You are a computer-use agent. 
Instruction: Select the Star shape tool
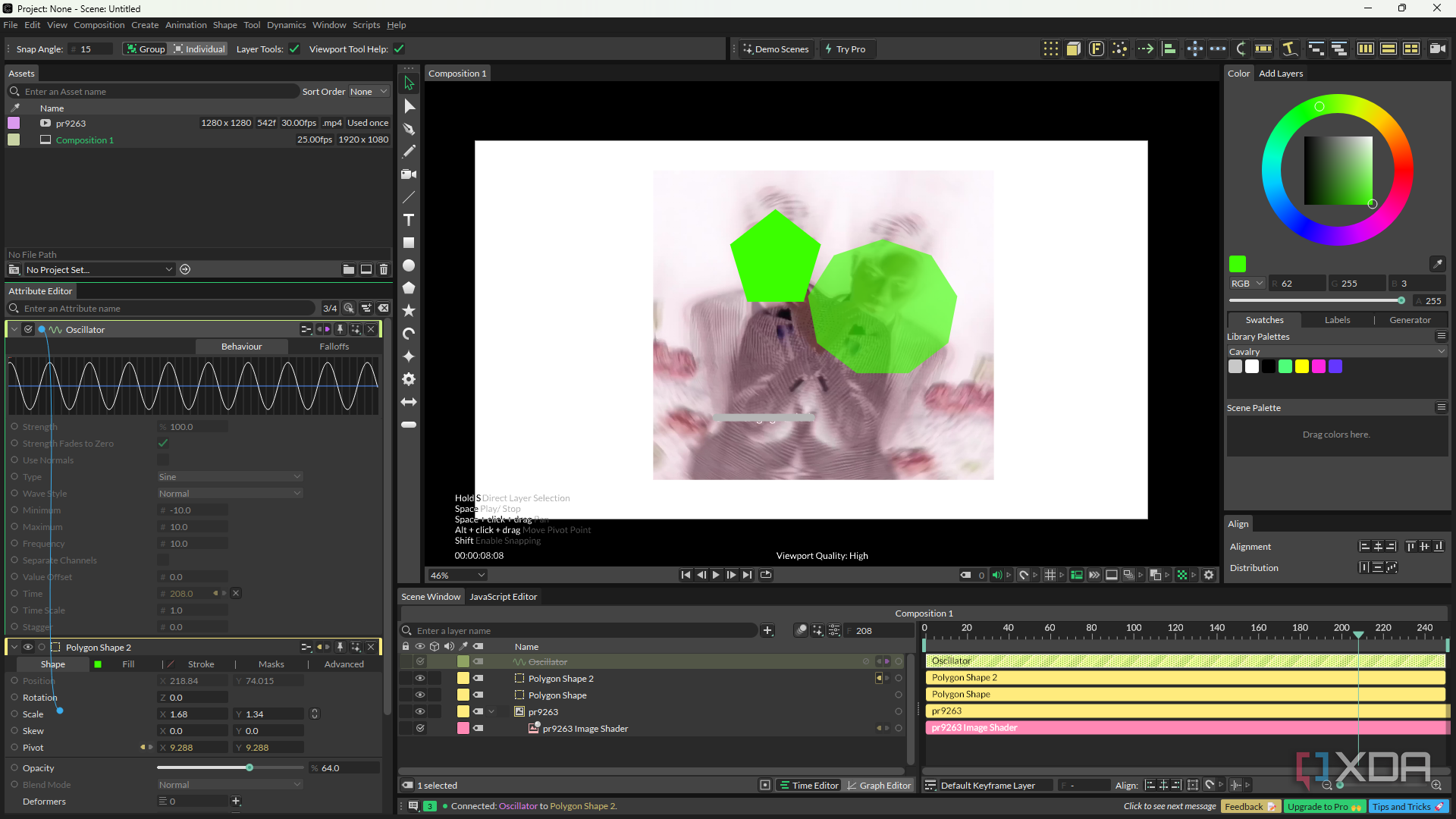(409, 310)
